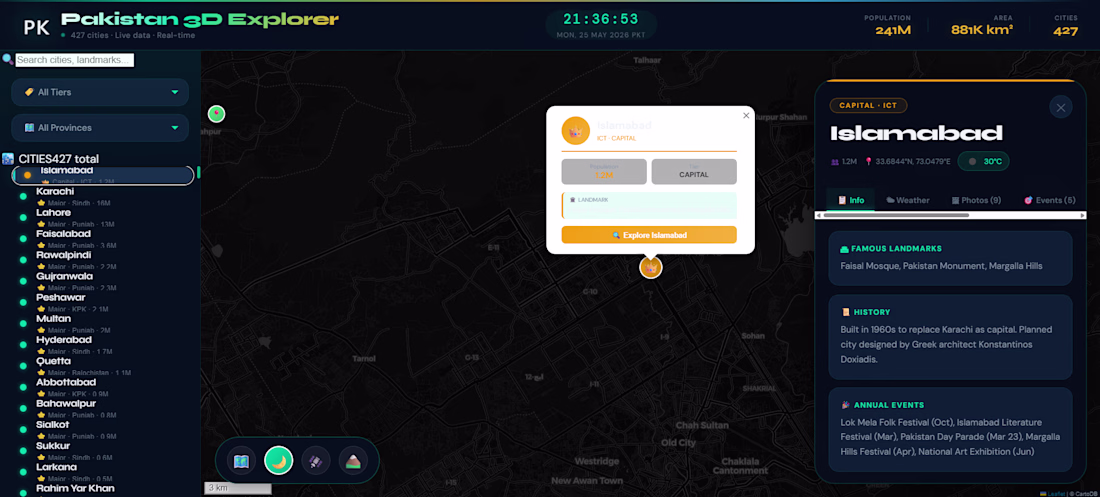This screenshot has width=1100, height=497.
Task: Select Peshawar in the cities list
Action: click(x=103, y=303)
